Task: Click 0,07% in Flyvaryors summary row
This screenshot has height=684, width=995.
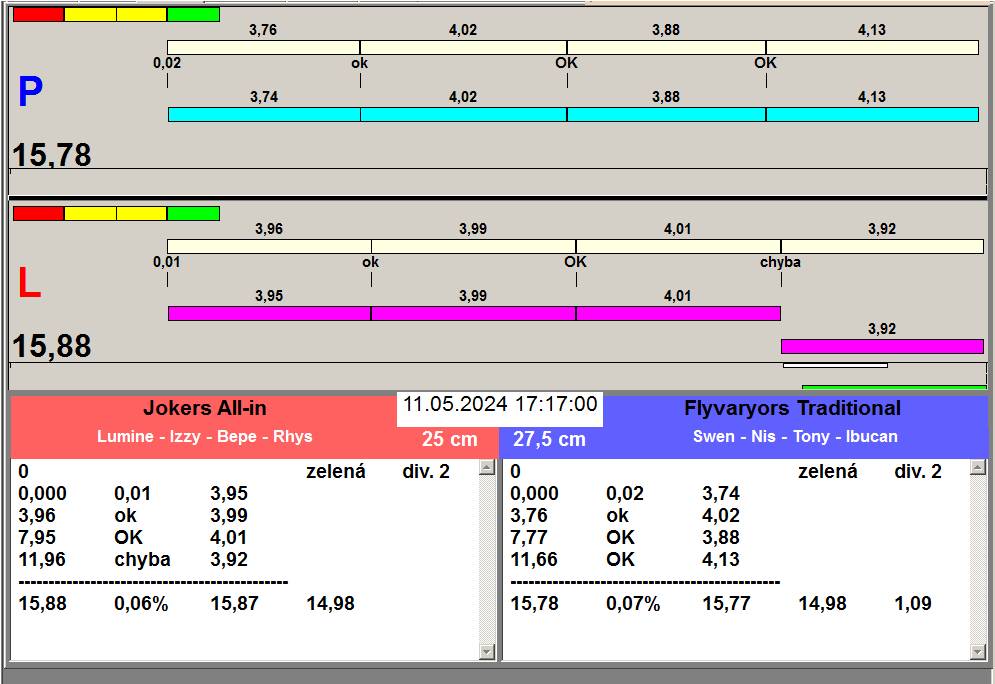Action: 633,603
